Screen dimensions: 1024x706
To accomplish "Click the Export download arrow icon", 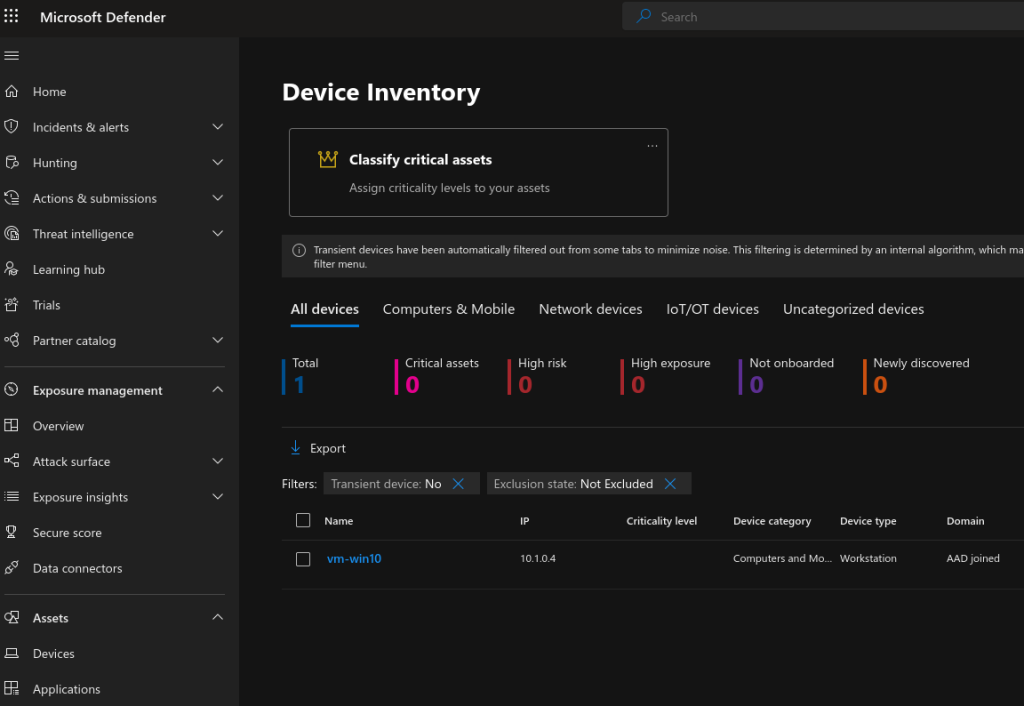I will 295,448.
